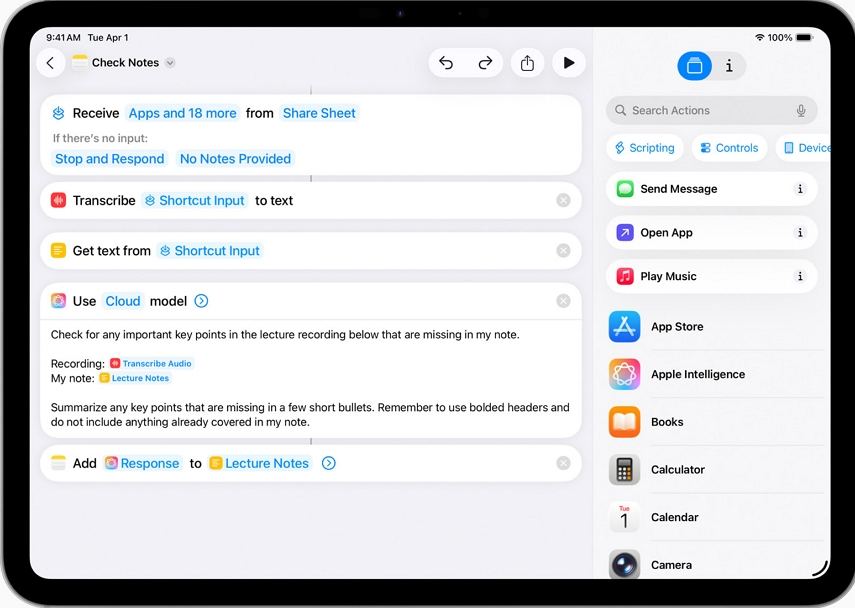Change 'Apps and 18 more' input types
The image size is (855, 608).
(x=183, y=113)
